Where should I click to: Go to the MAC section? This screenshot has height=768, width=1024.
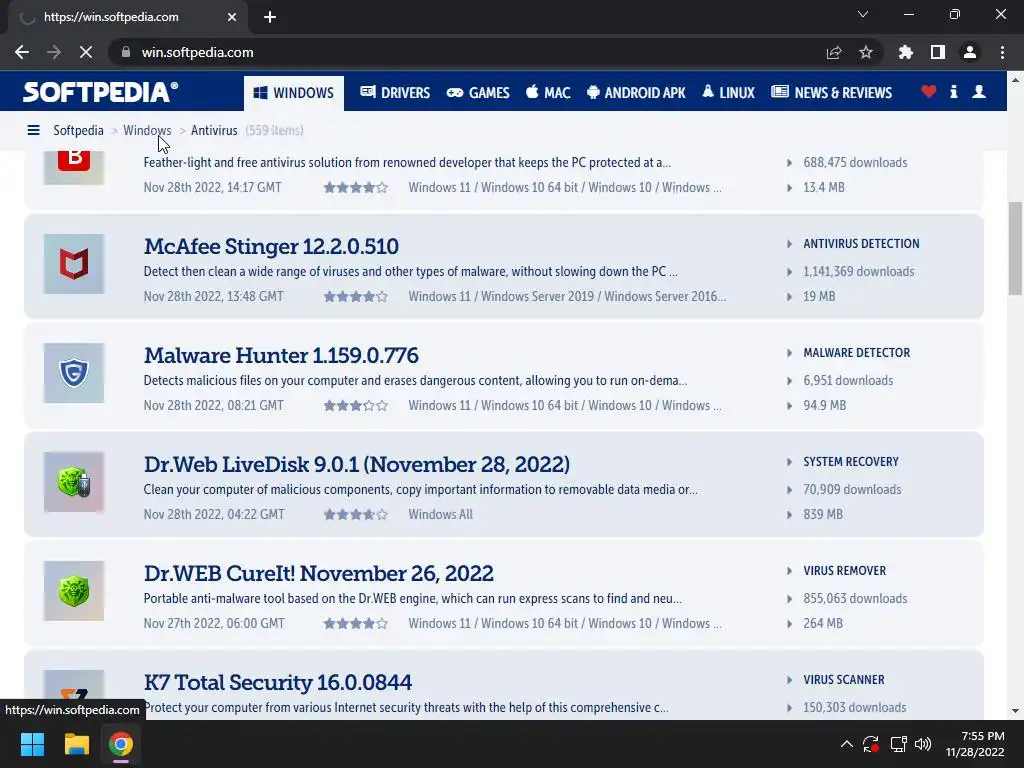tap(549, 93)
